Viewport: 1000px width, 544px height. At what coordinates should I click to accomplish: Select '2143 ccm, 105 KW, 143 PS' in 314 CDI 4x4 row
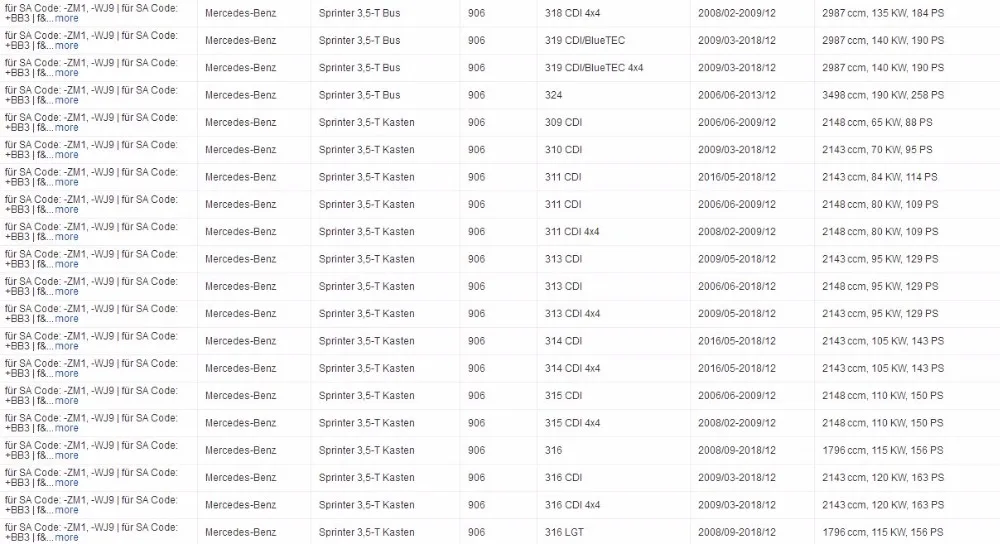tap(883, 369)
